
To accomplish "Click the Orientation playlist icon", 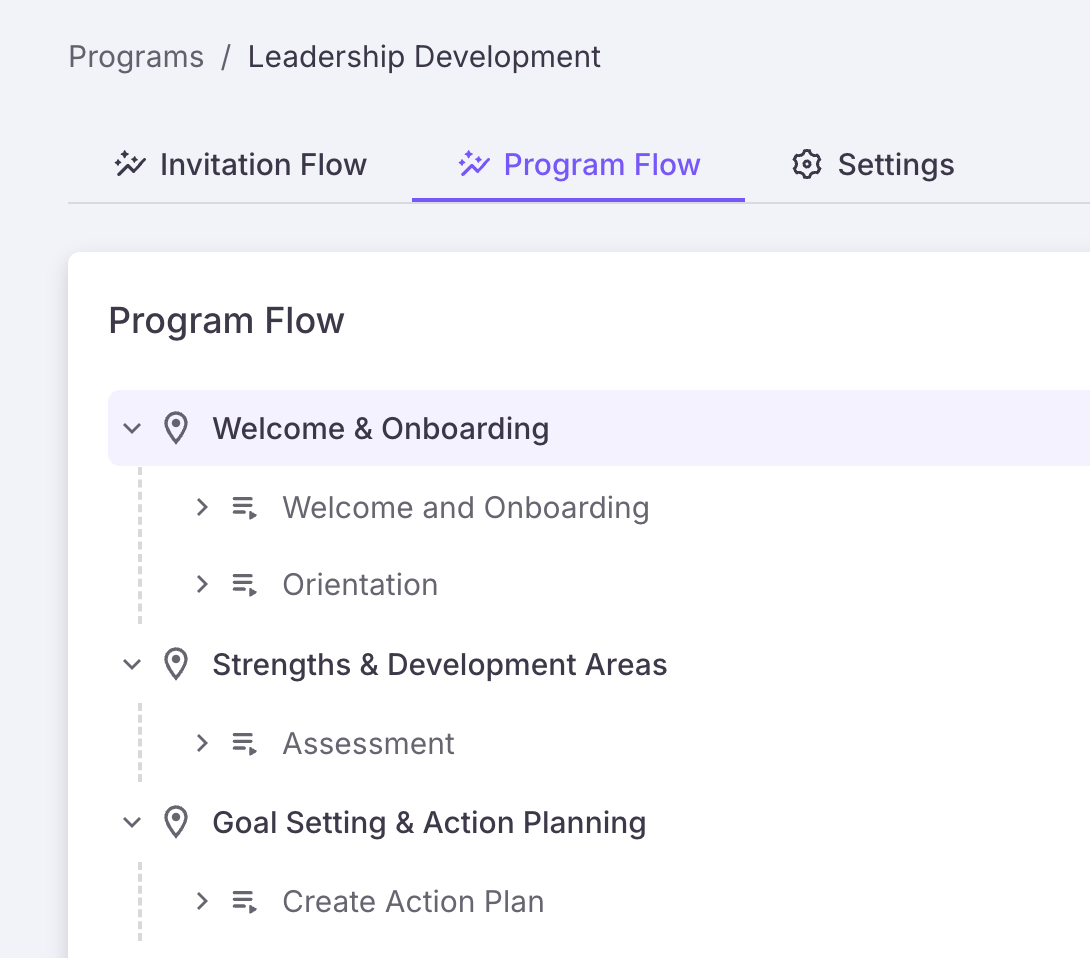I will [x=245, y=585].
